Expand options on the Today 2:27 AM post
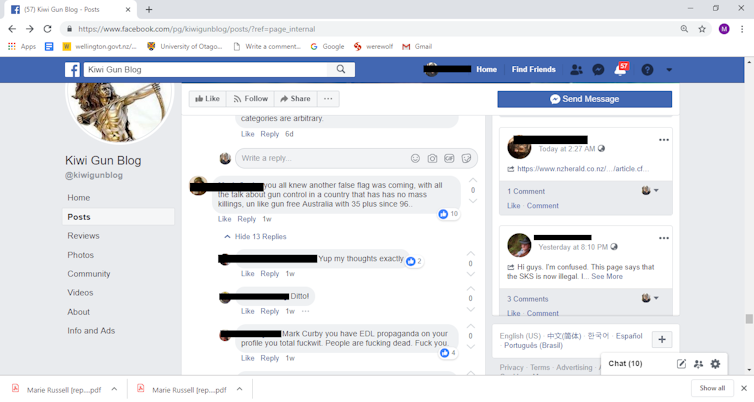Screen dimensions: 754x402 pos(664,140)
